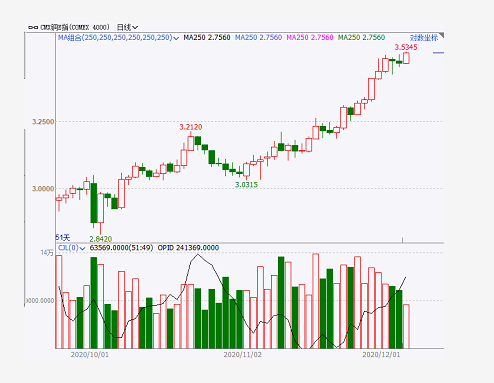Screen dimensions: 494x383
Task: Select the blue MA250 2.7560 legend
Action: point(258,38)
